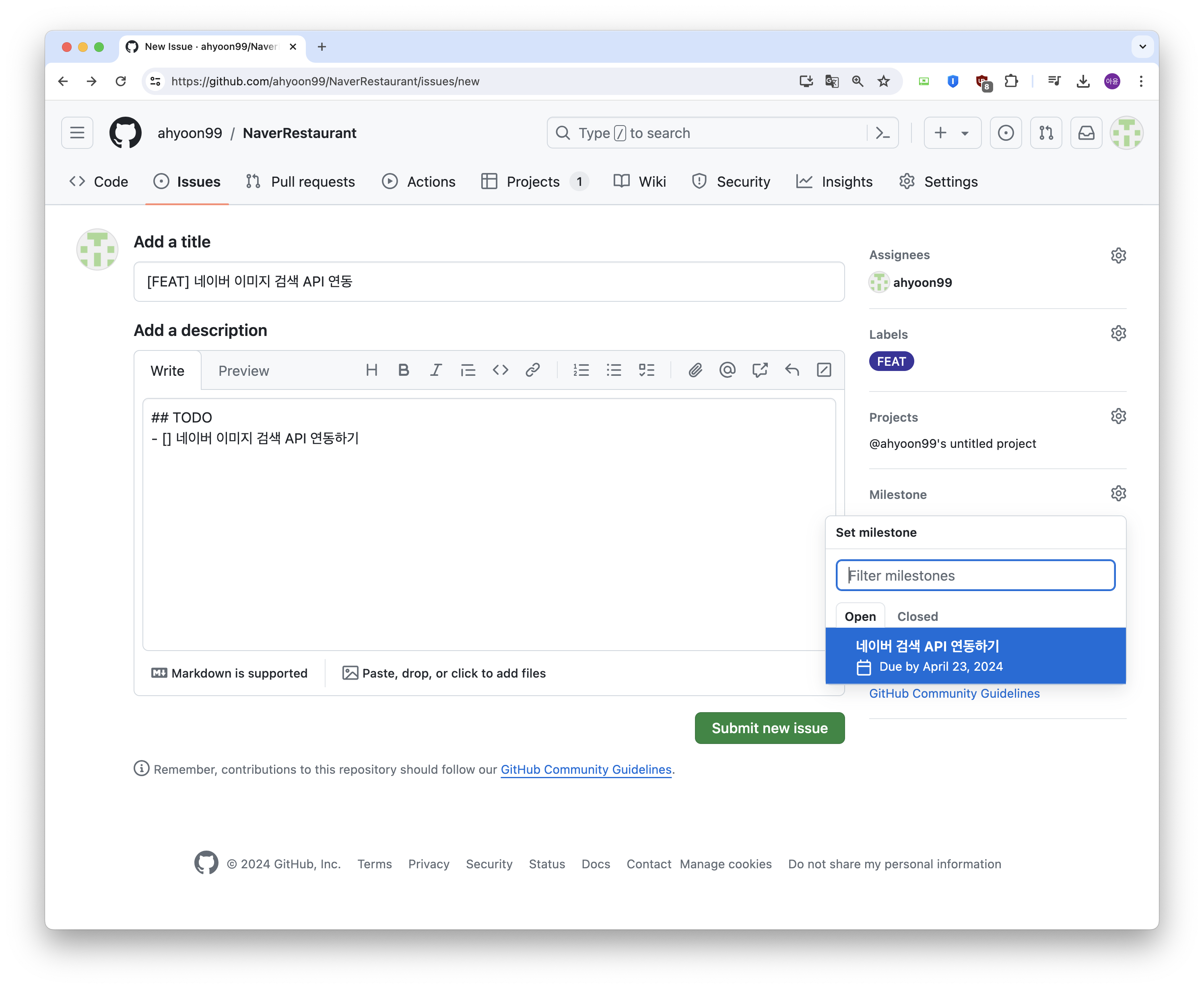Click Submit new issue button
1204x989 pixels.
(x=769, y=728)
